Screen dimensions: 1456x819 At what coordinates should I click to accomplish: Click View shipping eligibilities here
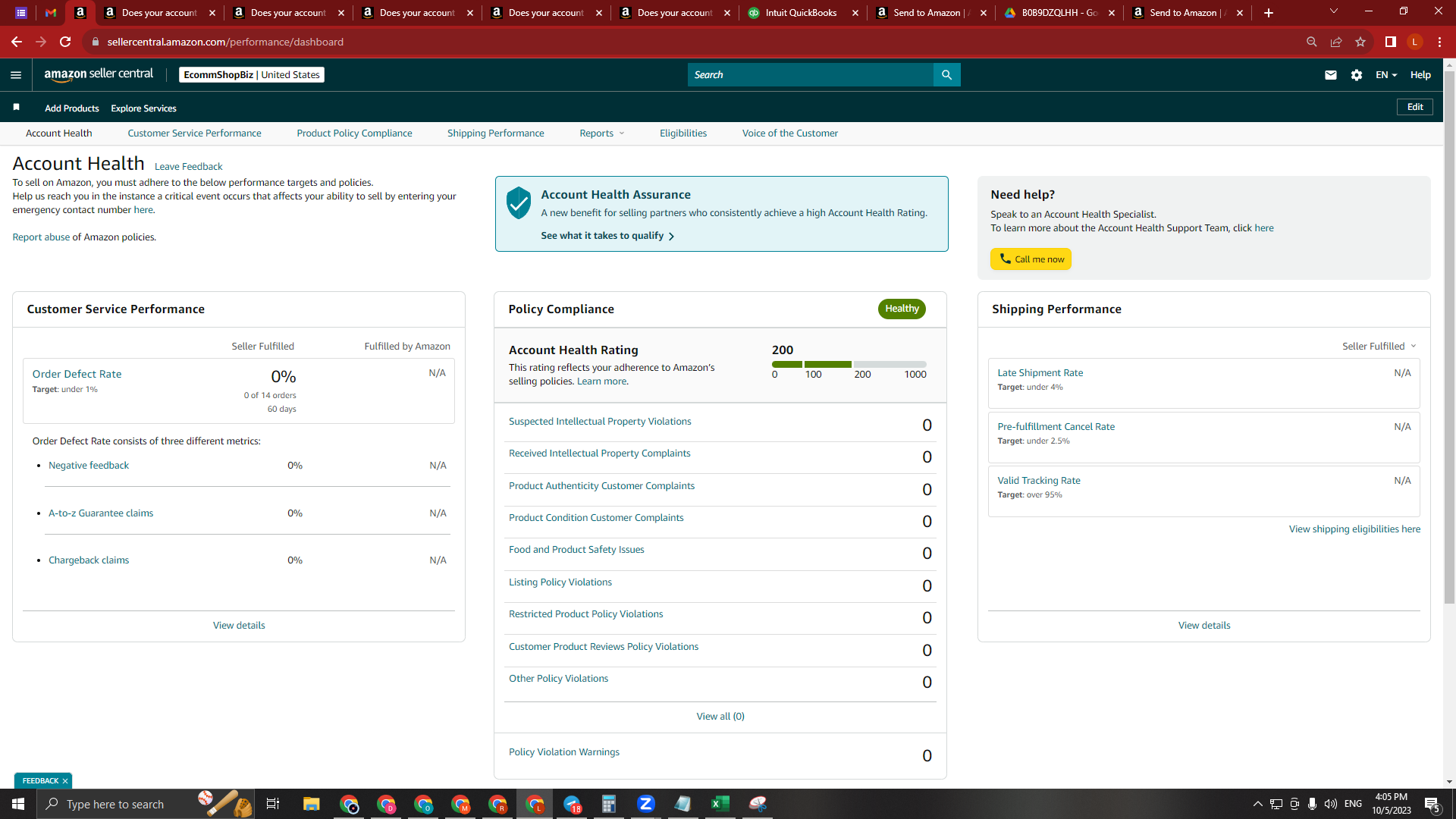tap(1354, 529)
